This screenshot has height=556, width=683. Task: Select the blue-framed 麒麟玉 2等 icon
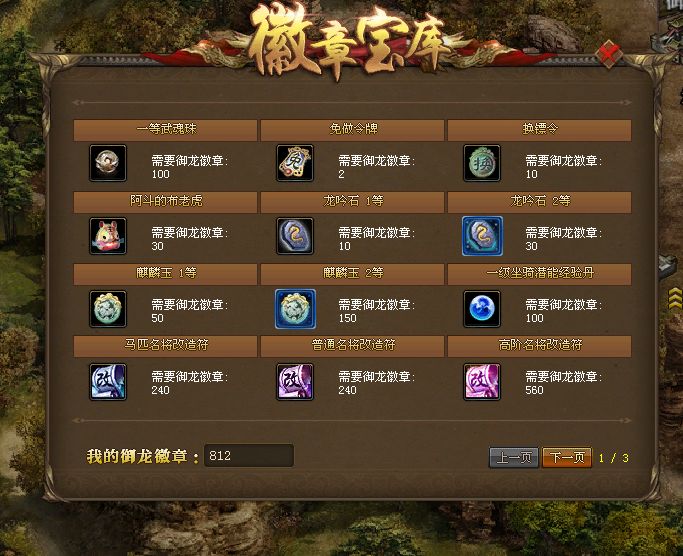click(x=295, y=309)
